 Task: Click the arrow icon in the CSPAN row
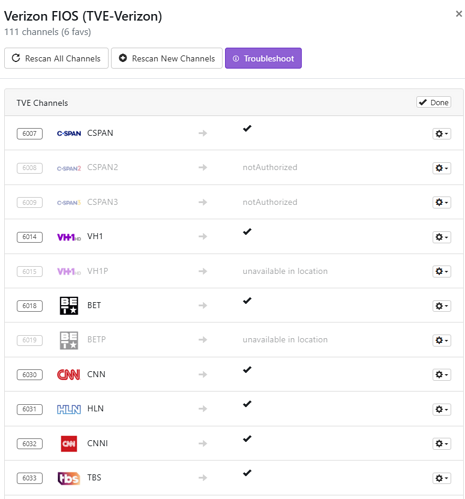[203, 133]
